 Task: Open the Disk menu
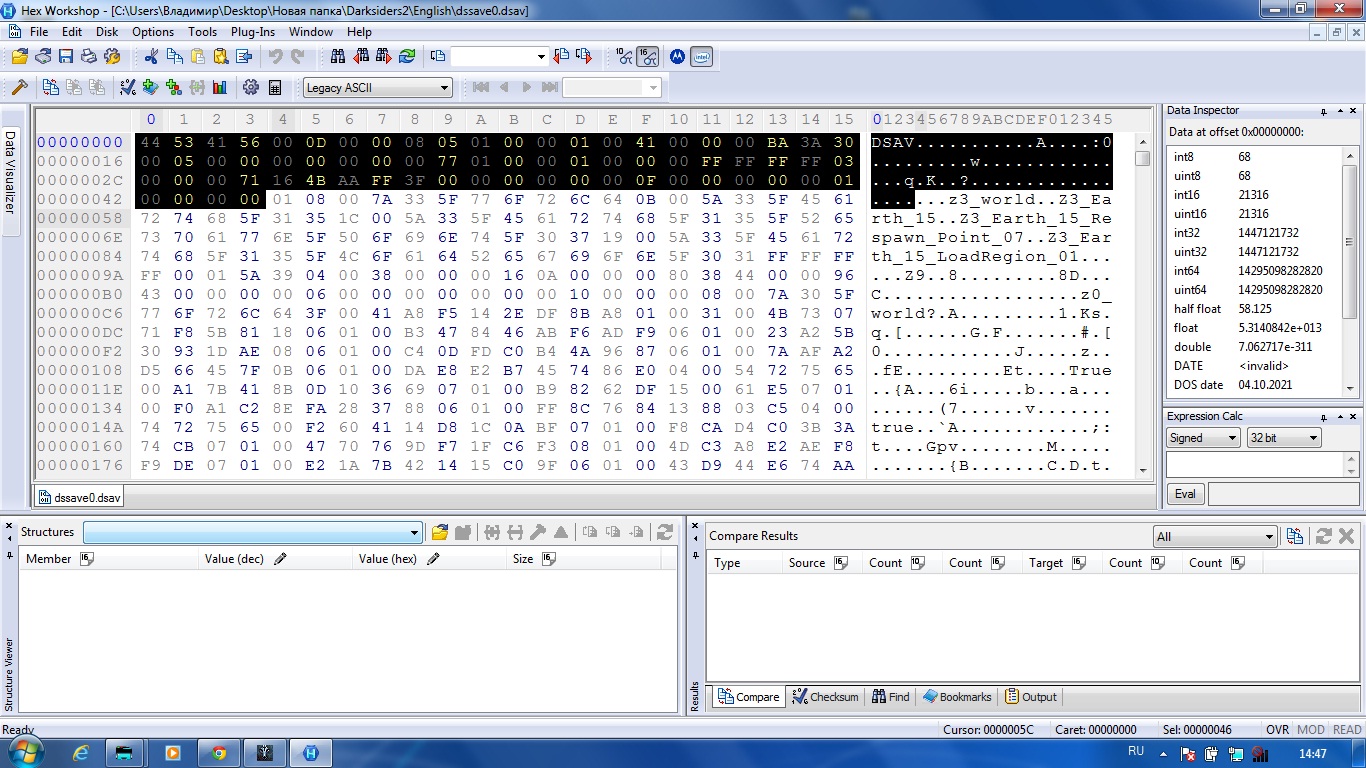coord(107,32)
